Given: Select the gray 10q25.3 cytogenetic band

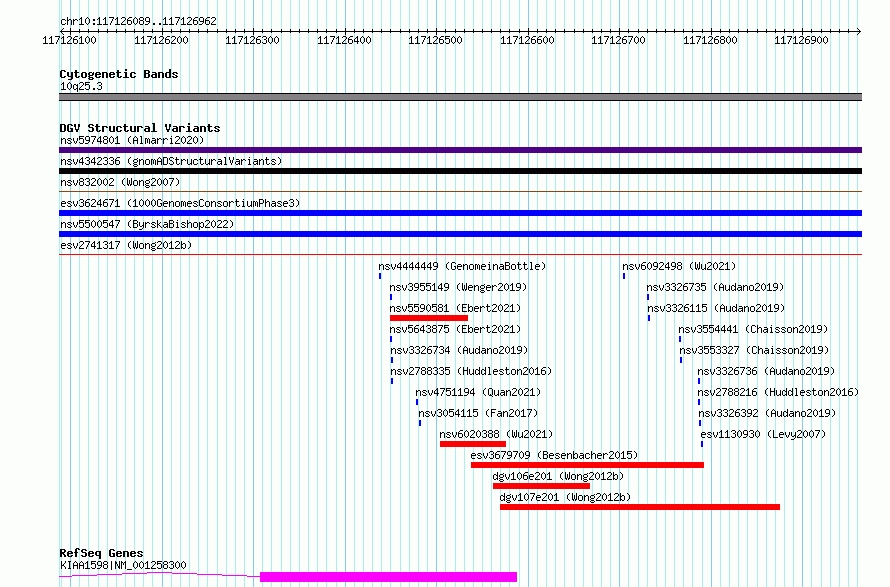Looking at the screenshot, I should pos(460,97).
